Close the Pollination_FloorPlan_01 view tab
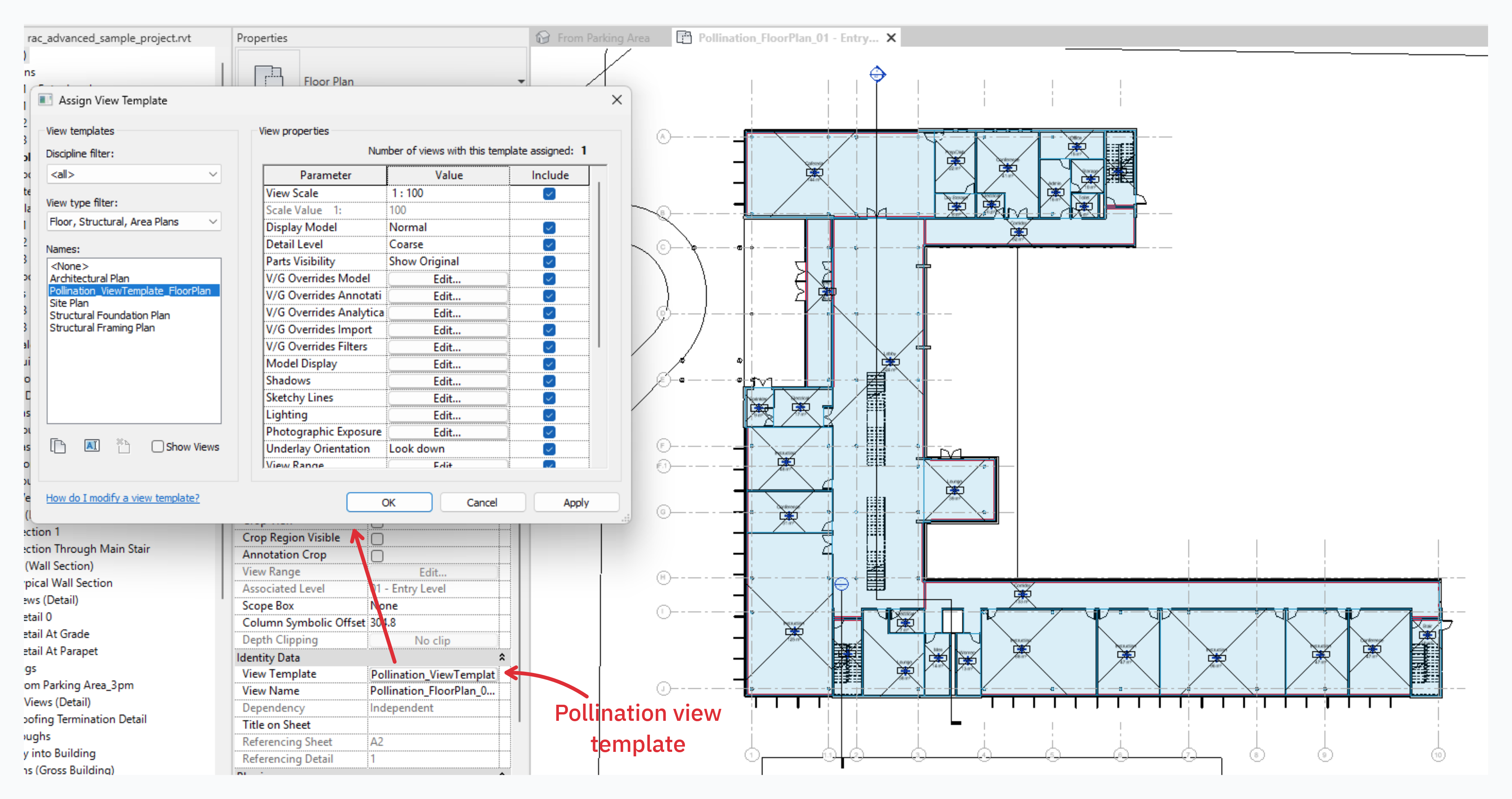This screenshot has height=799, width=1512. pyautogui.click(x=891, y=37)
